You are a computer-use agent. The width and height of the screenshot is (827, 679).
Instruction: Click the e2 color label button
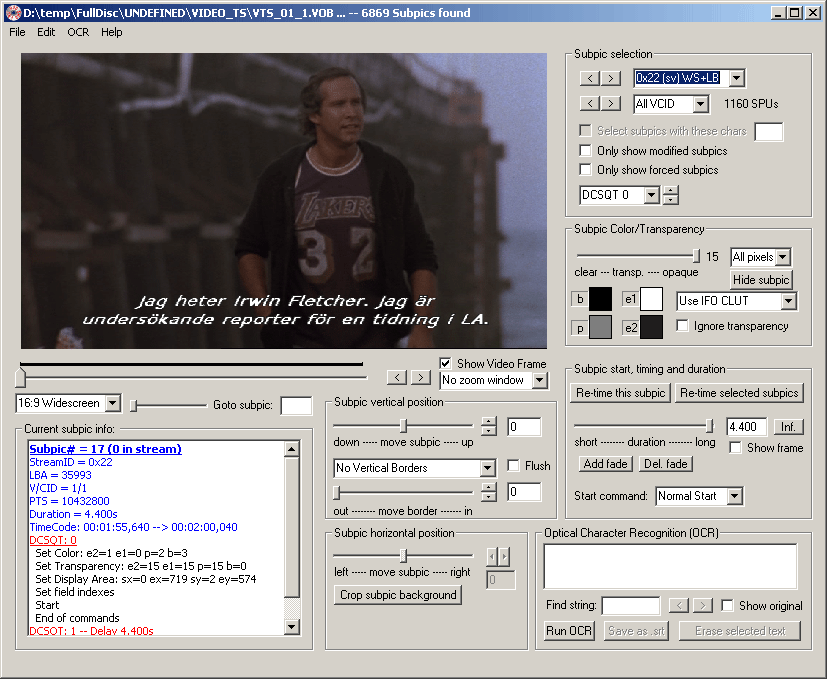pyautogui.click(x=630, y=328)
